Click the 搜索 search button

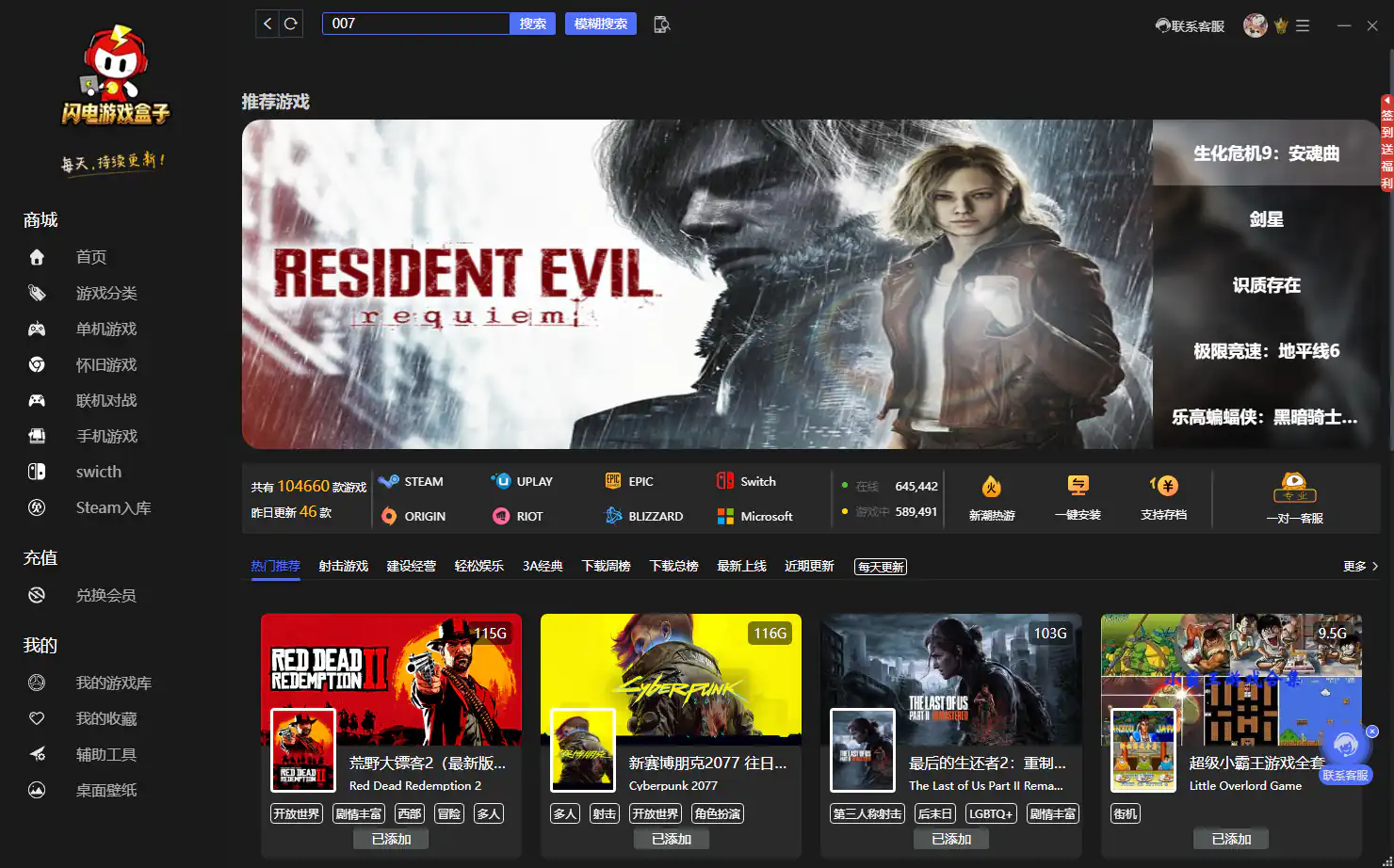click(x=533, y=24)
